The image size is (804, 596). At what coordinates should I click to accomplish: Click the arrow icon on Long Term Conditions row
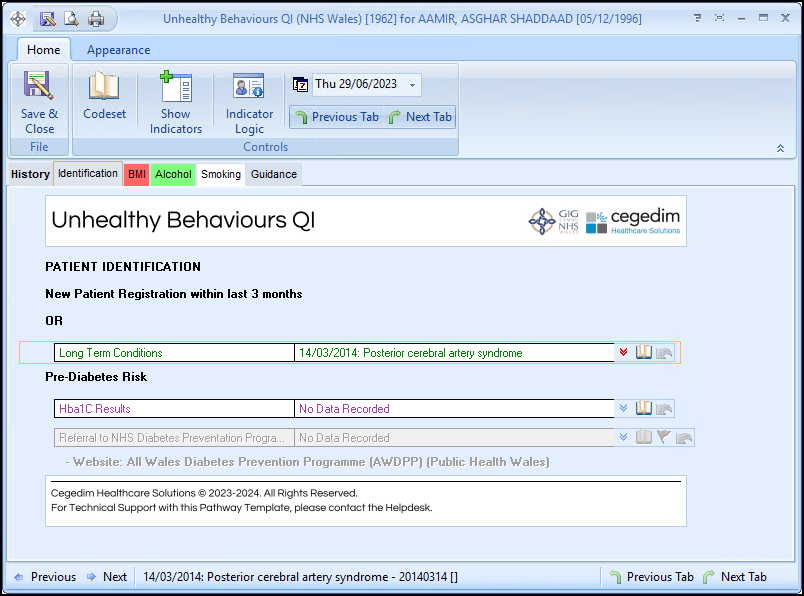click(665, 352)
